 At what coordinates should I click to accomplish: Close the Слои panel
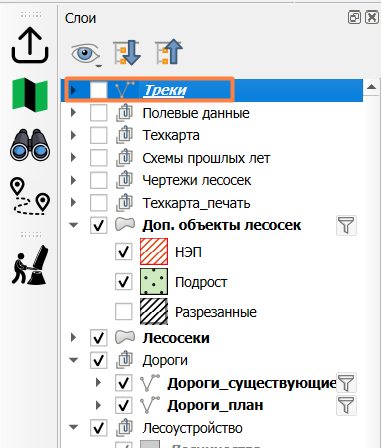pyautogui.click(x=371, y=17)
